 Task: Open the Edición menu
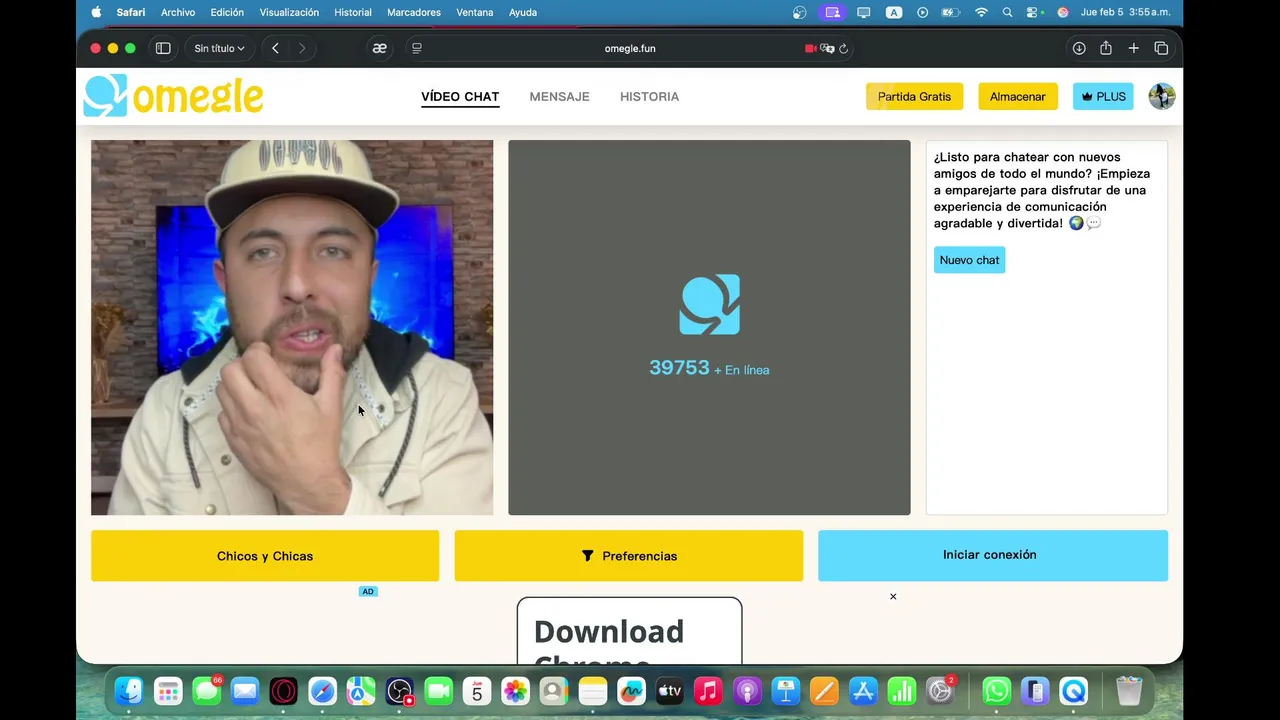pos(227,12)
